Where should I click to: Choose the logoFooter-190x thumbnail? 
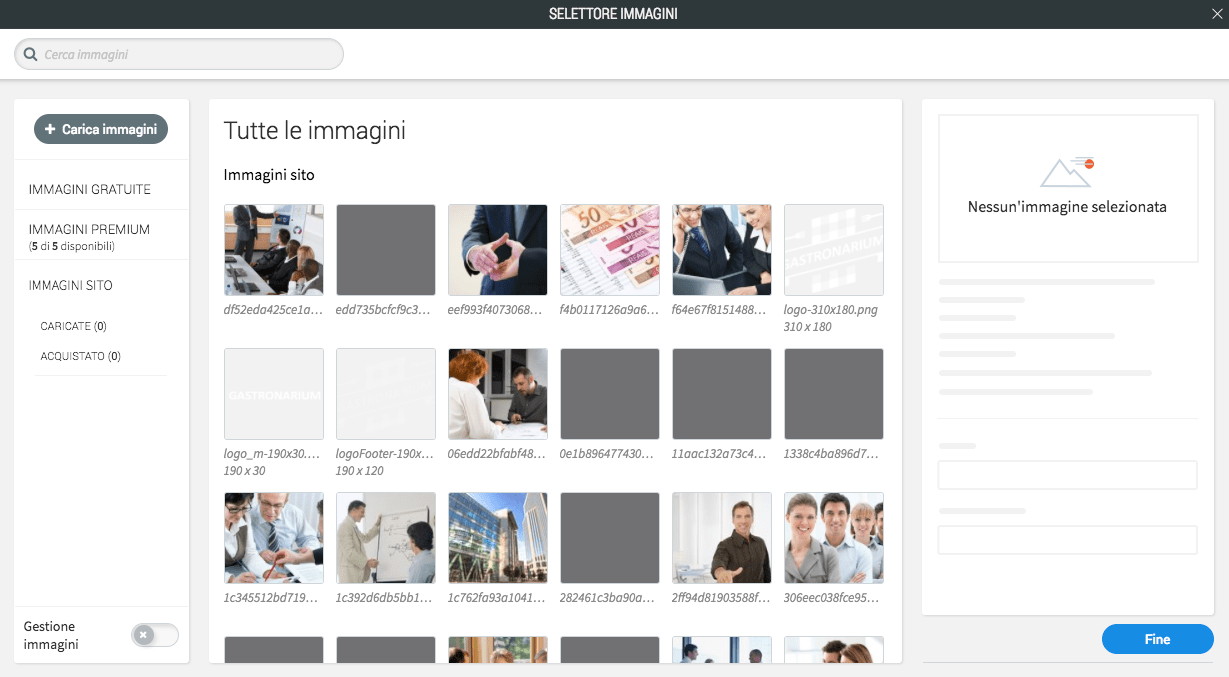point(386,394)
